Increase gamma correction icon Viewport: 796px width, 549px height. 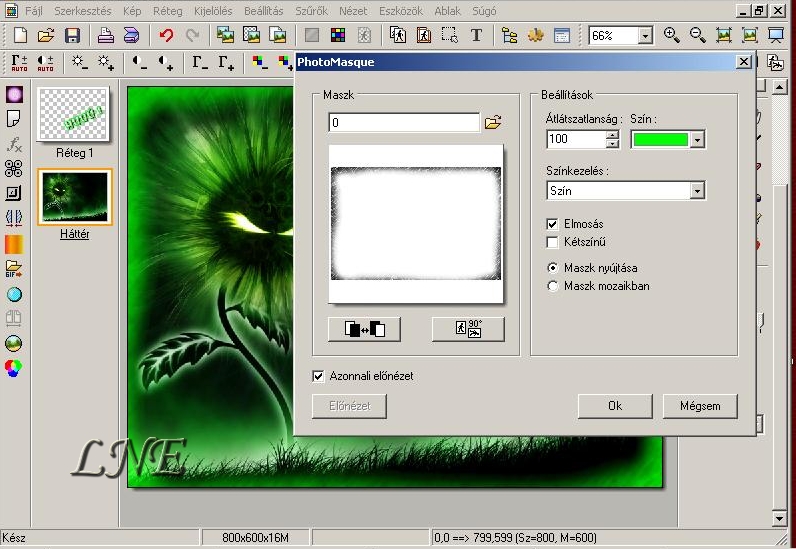pos(226,63)
